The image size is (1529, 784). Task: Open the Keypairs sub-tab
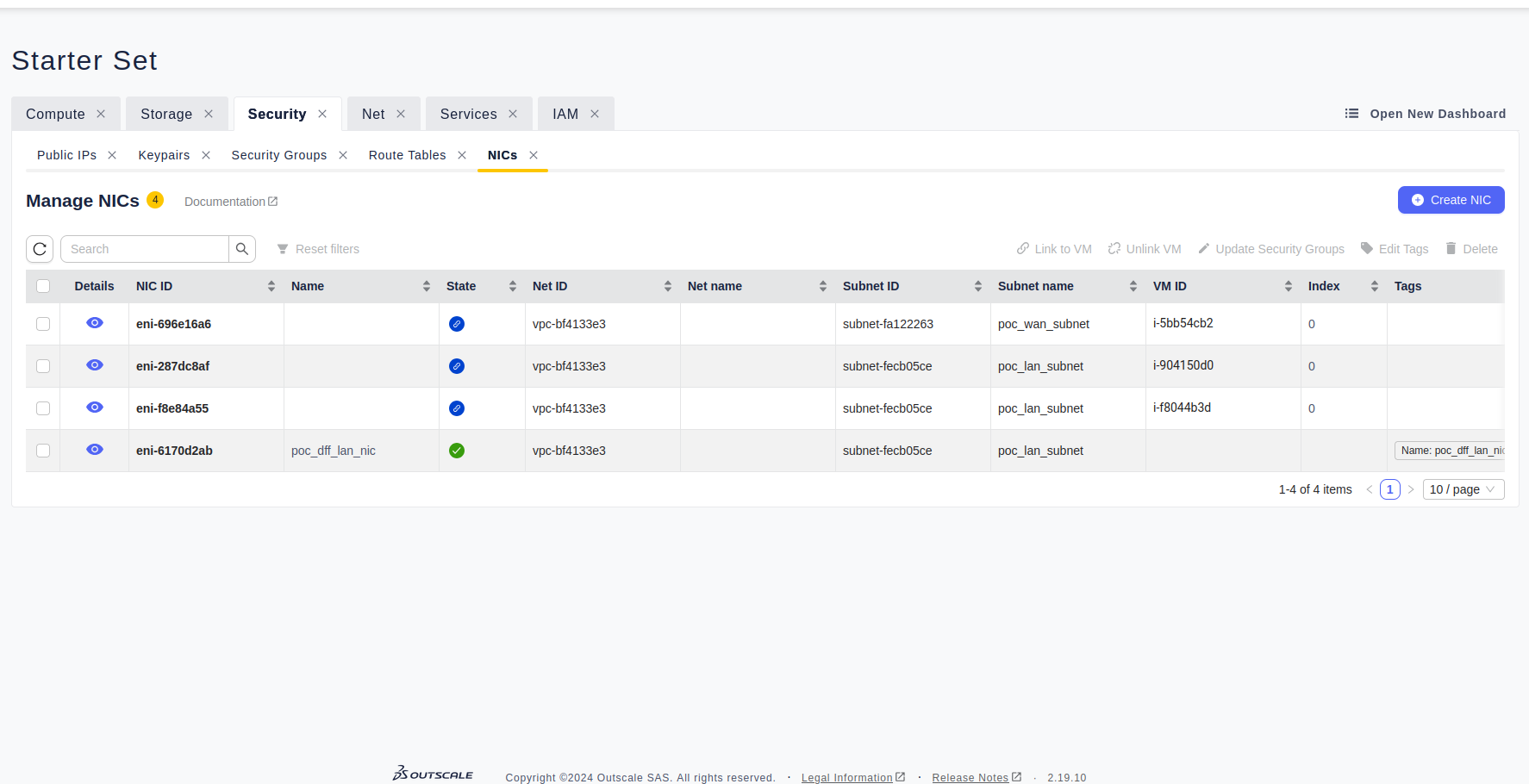[x=164, y=155]
